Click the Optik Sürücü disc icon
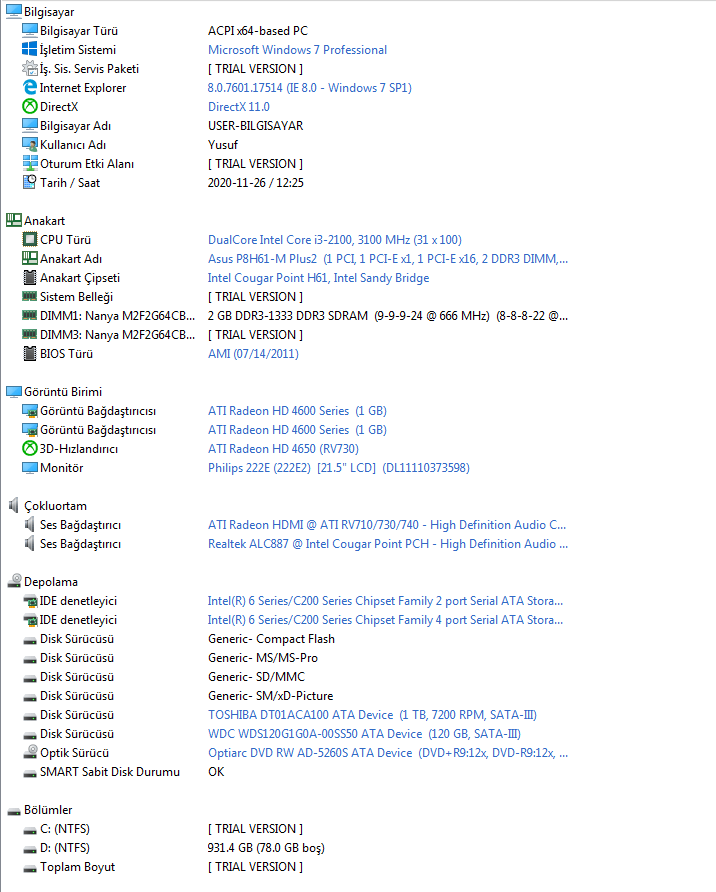Screen dimensions: 716x892 click(x=30, y=752)
